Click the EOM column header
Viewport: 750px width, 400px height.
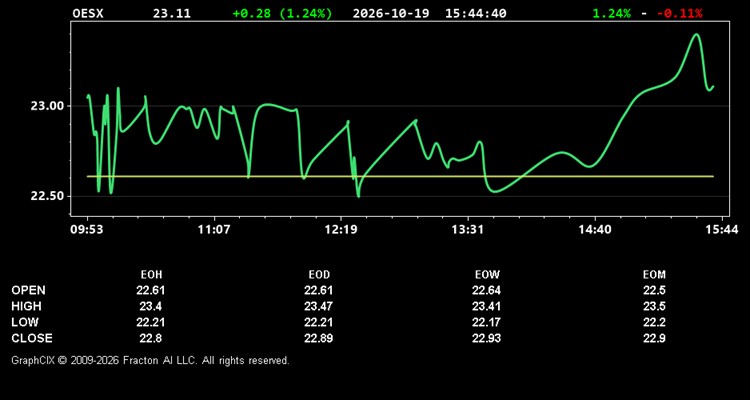click(654, 275)
